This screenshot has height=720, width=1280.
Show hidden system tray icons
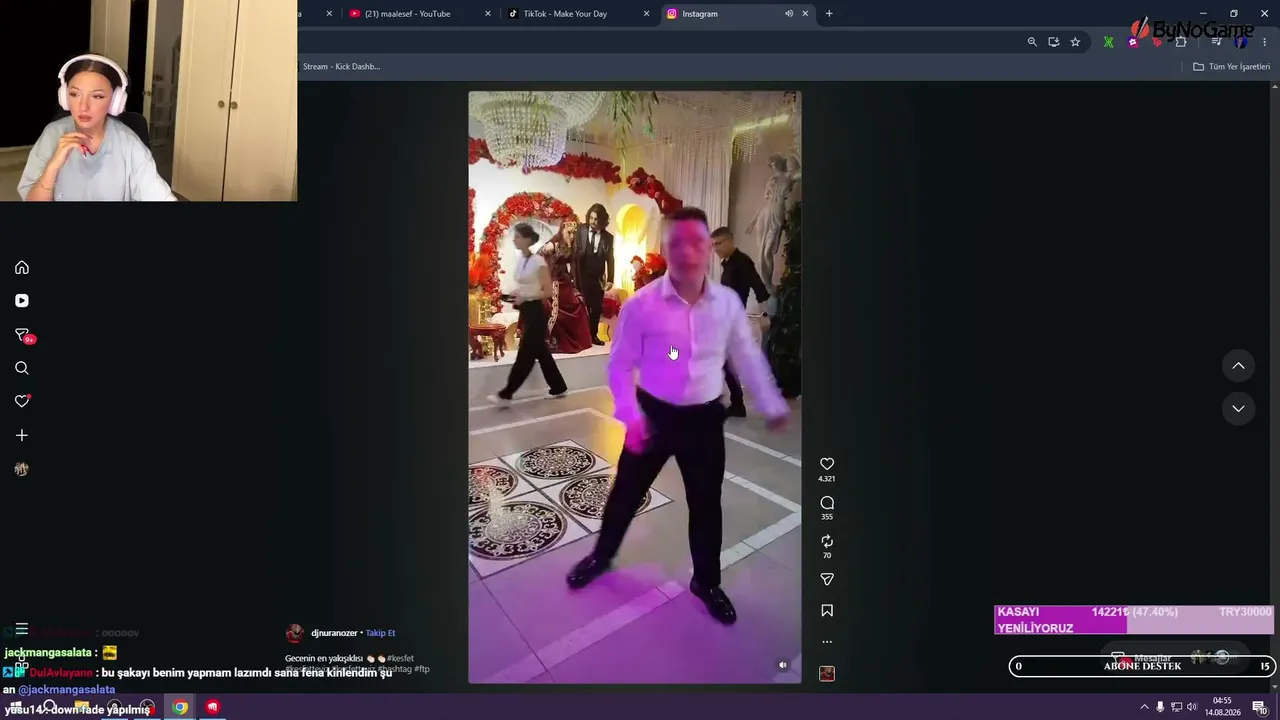(x=1144, y=707)
